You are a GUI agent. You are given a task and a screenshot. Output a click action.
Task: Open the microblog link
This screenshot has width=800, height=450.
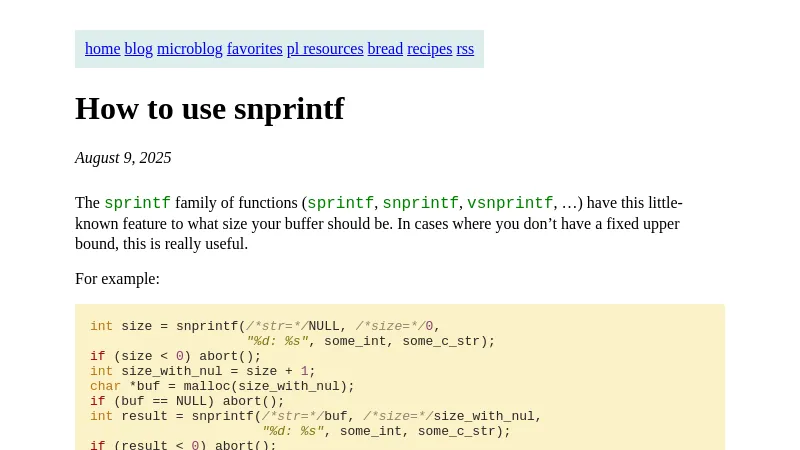click(190, 49)
